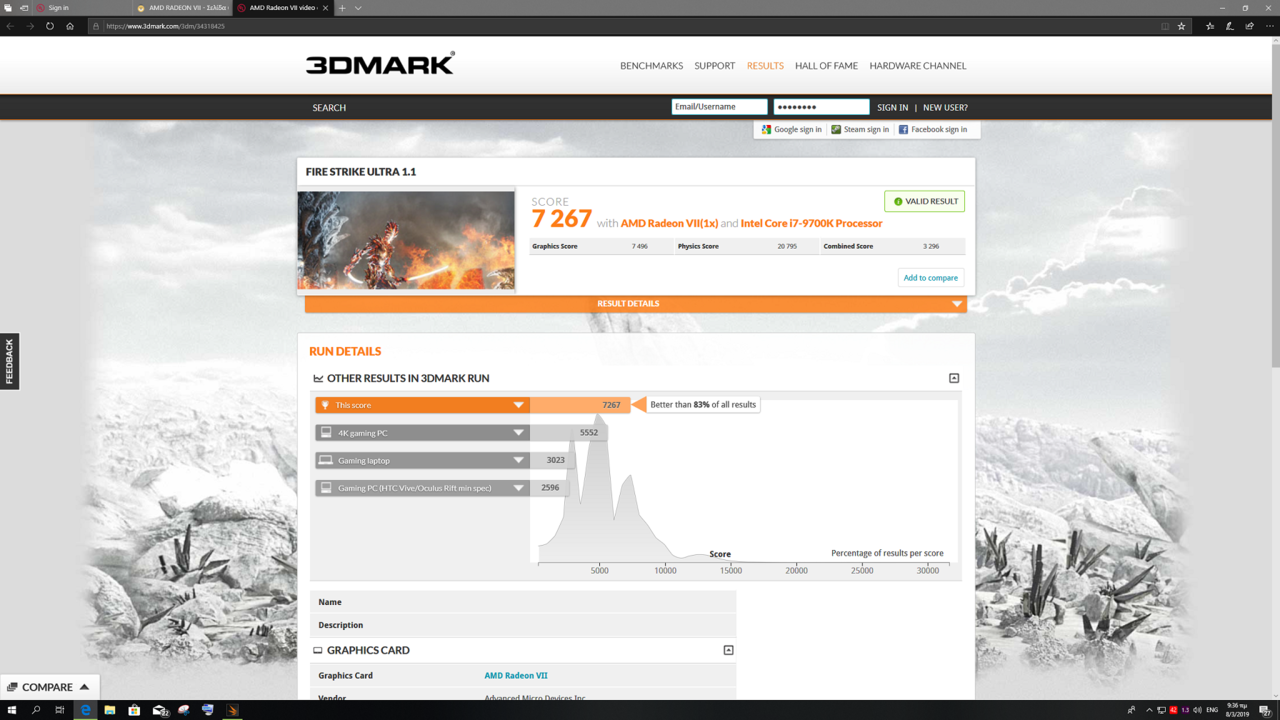
Task: Open Add notes pen icon
Action: click(1230, 26)
